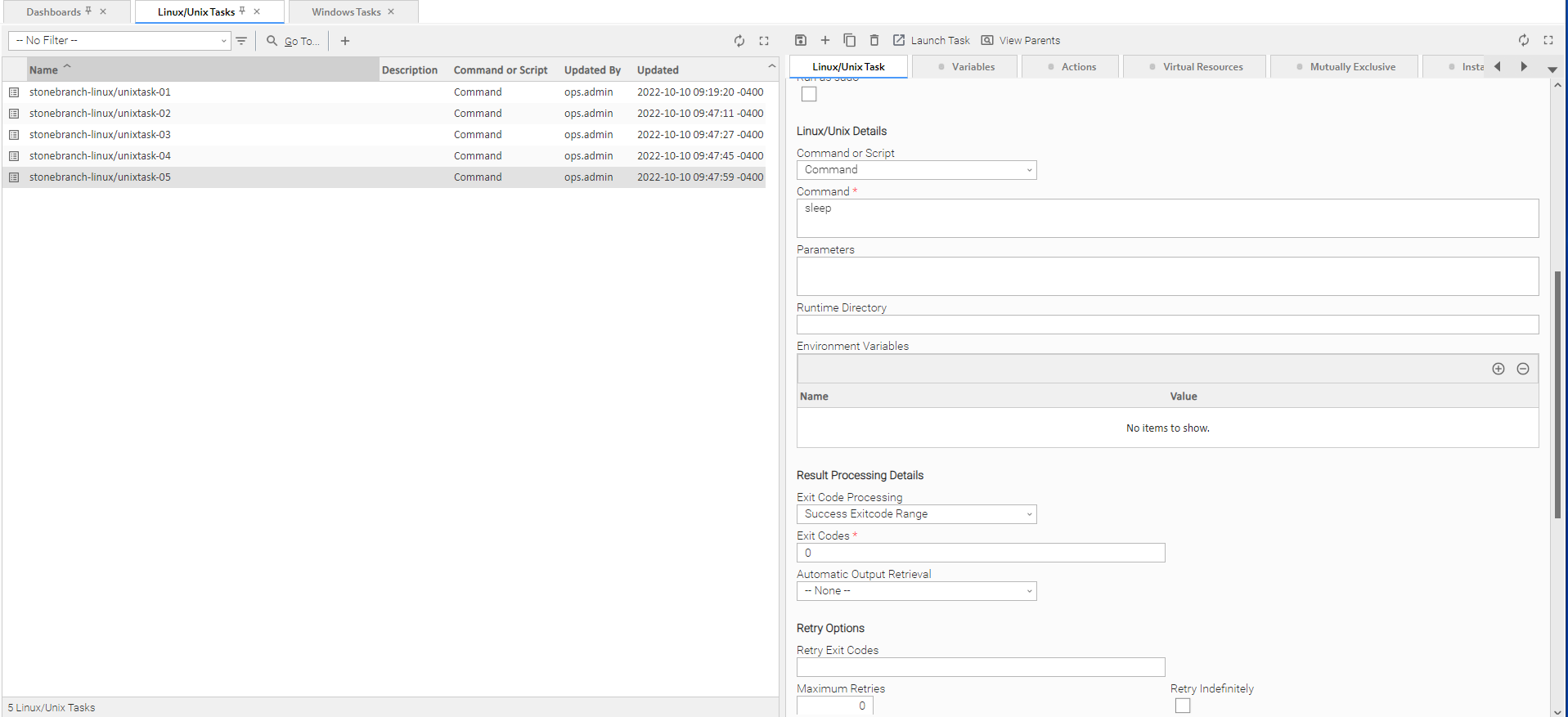Open the Command or Script dropdown
Image resolution: width=1568 pixels, height=717 pixels.
pos(916,170)
